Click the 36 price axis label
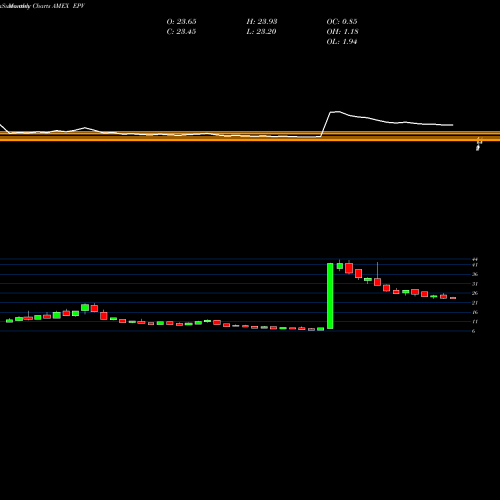This screenshot has height=500, width=500. click(475, 274)
